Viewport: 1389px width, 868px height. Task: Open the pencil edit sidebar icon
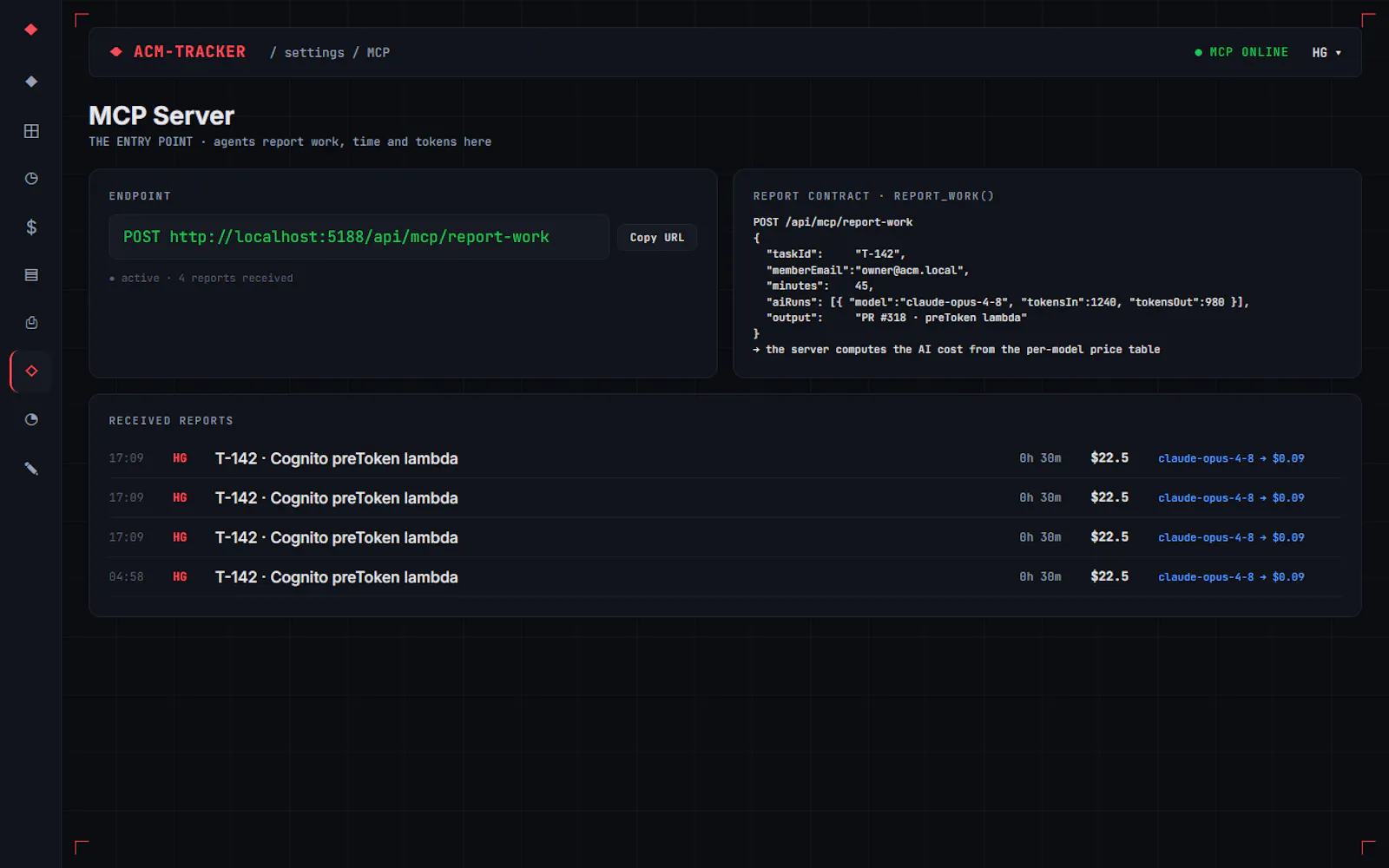click(31, 469)
